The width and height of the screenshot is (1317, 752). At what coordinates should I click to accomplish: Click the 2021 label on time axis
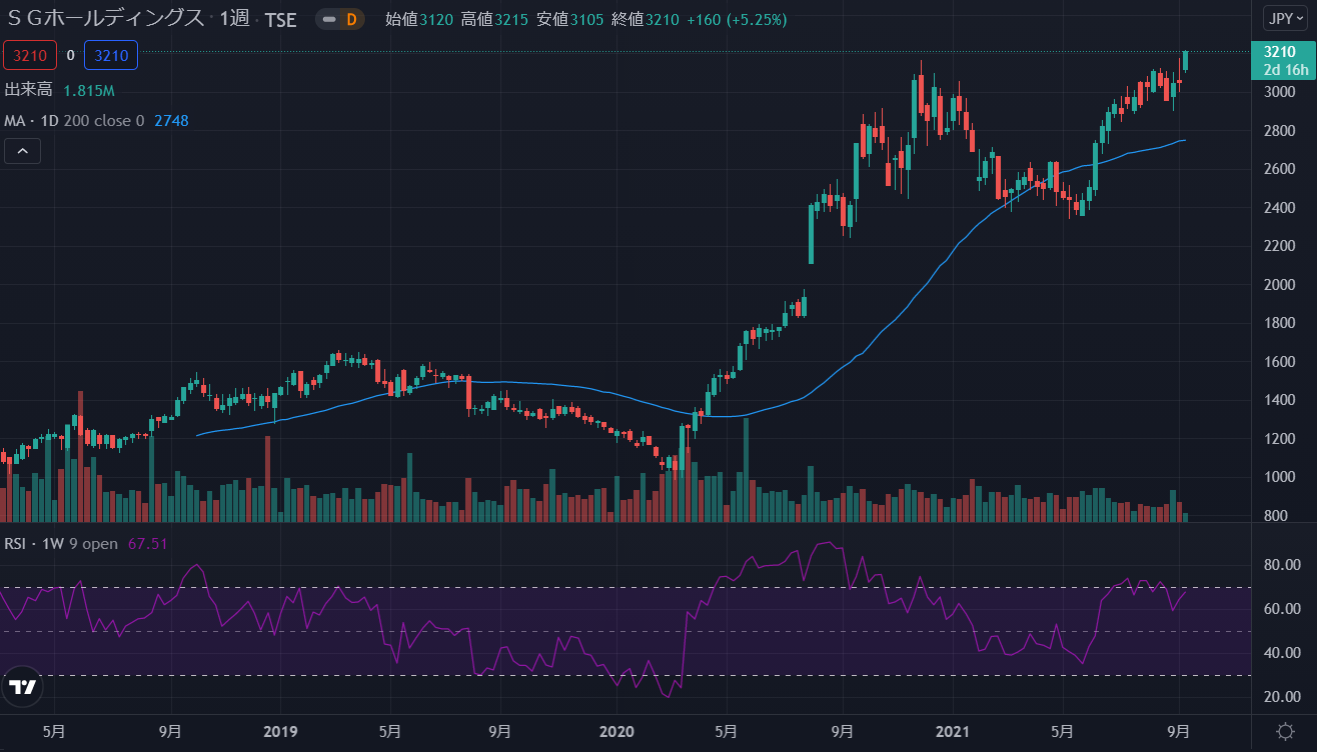952,731
